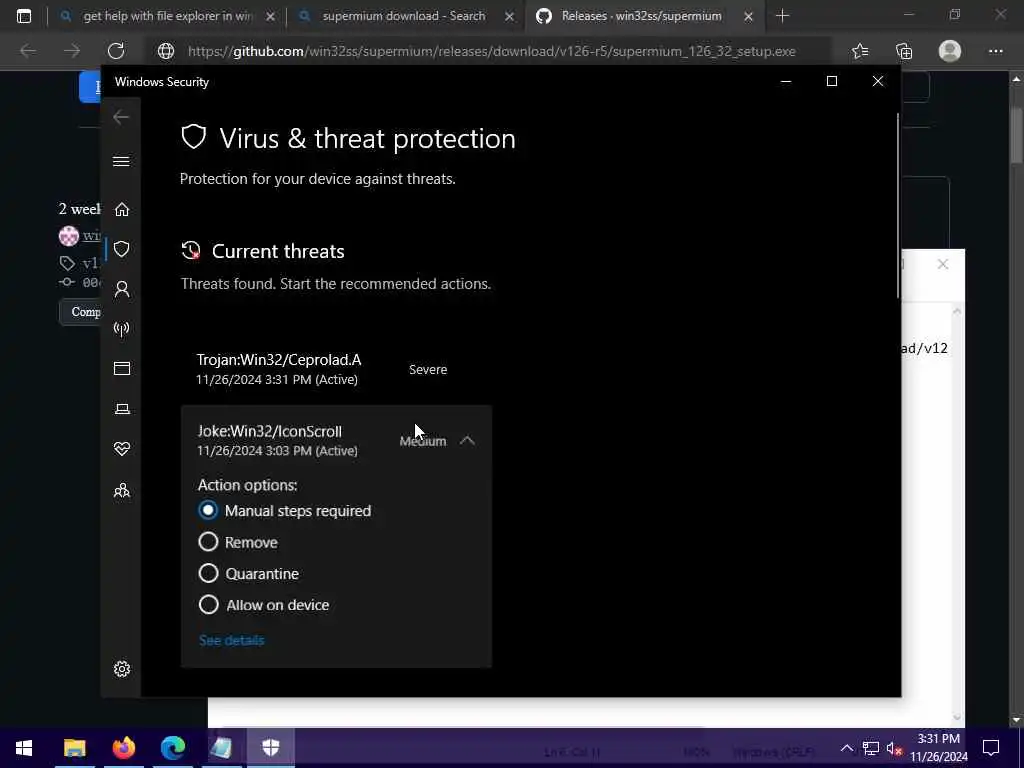This screenshot has height=768, width=1024.
Task: Show hidden system tray icons
Action: tap(846, 748)
